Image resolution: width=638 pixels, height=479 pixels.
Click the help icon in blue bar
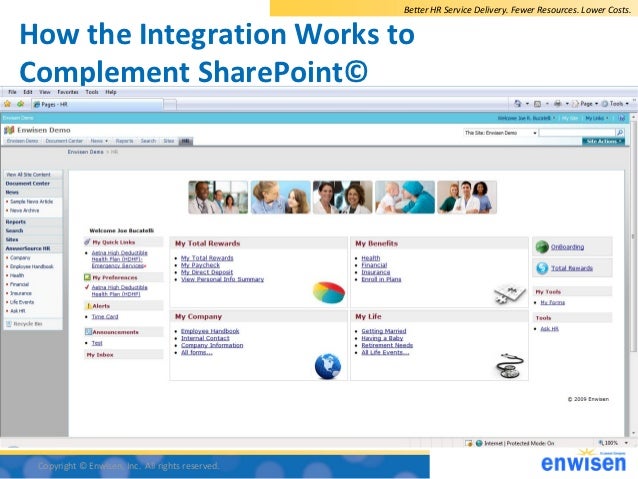pyautogui.click(x=622, y=118)
